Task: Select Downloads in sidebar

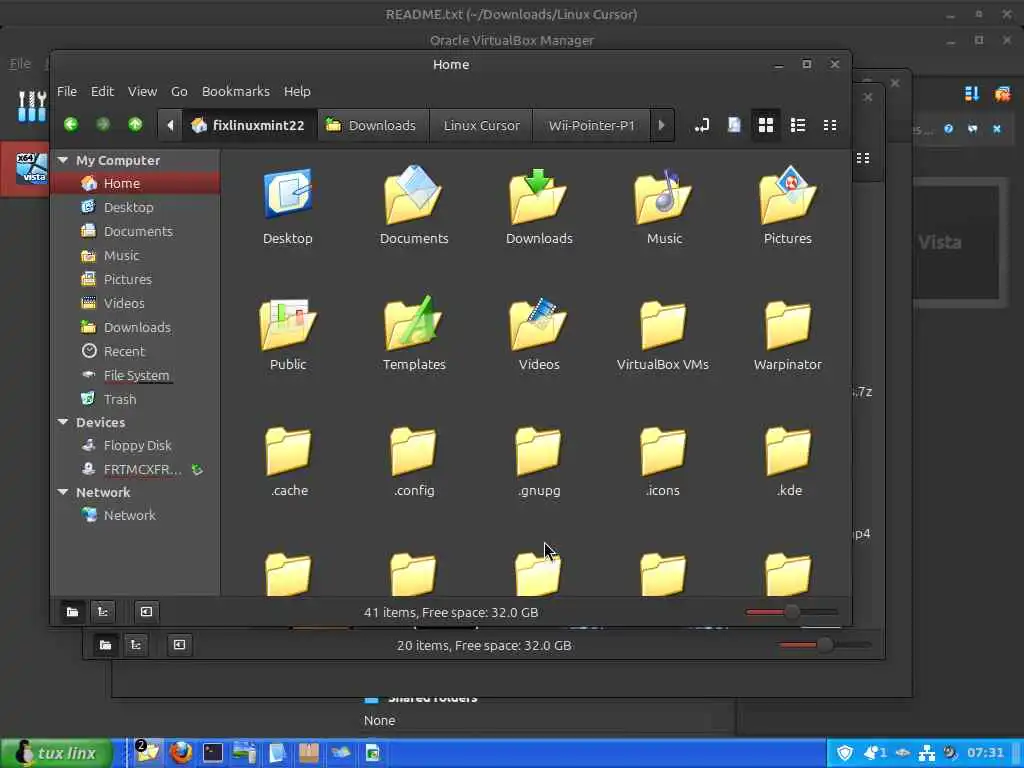Action: (135, 327)
